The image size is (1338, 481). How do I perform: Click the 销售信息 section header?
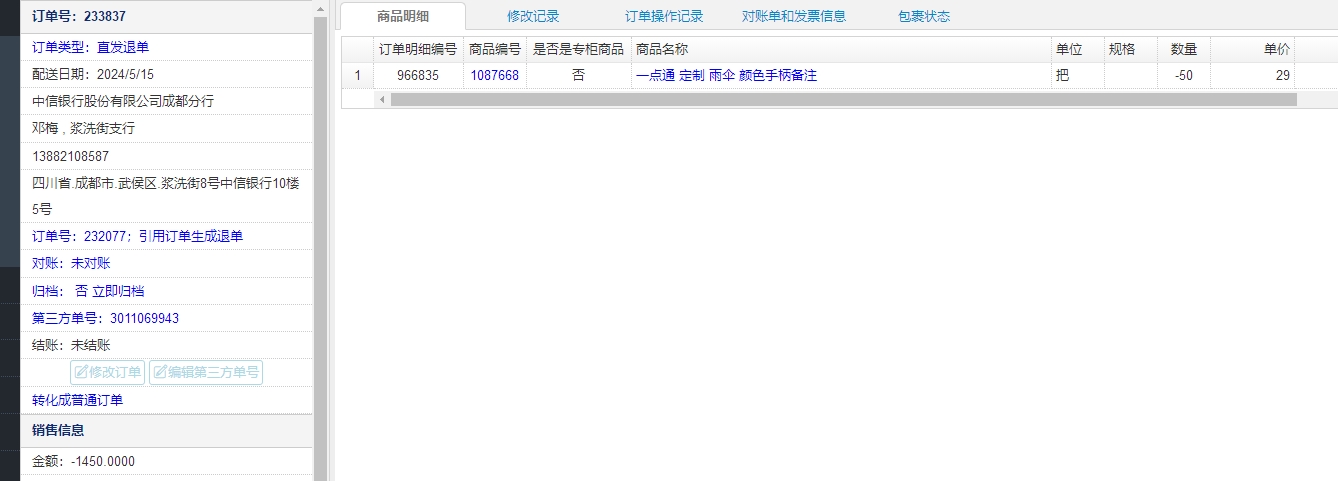(x=58, y=430)
